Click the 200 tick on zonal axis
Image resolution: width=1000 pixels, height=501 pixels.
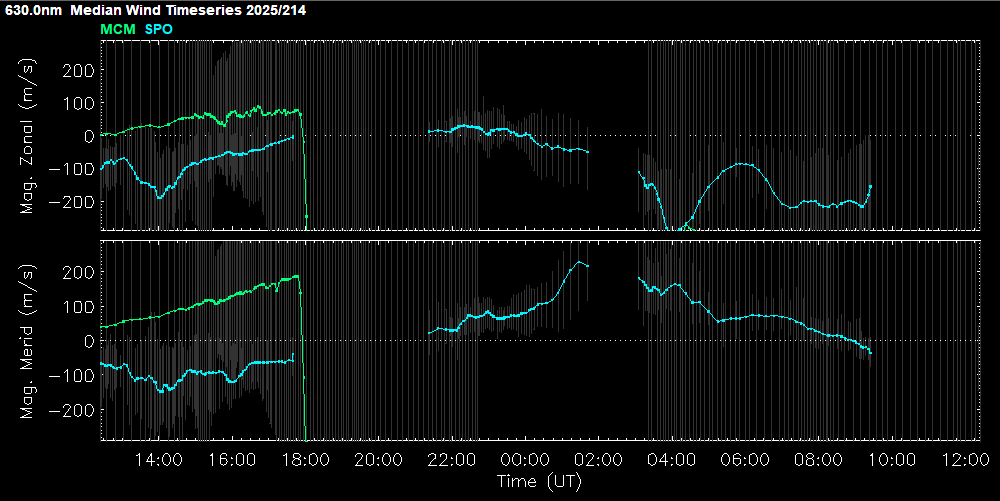[x=78, y=70]
